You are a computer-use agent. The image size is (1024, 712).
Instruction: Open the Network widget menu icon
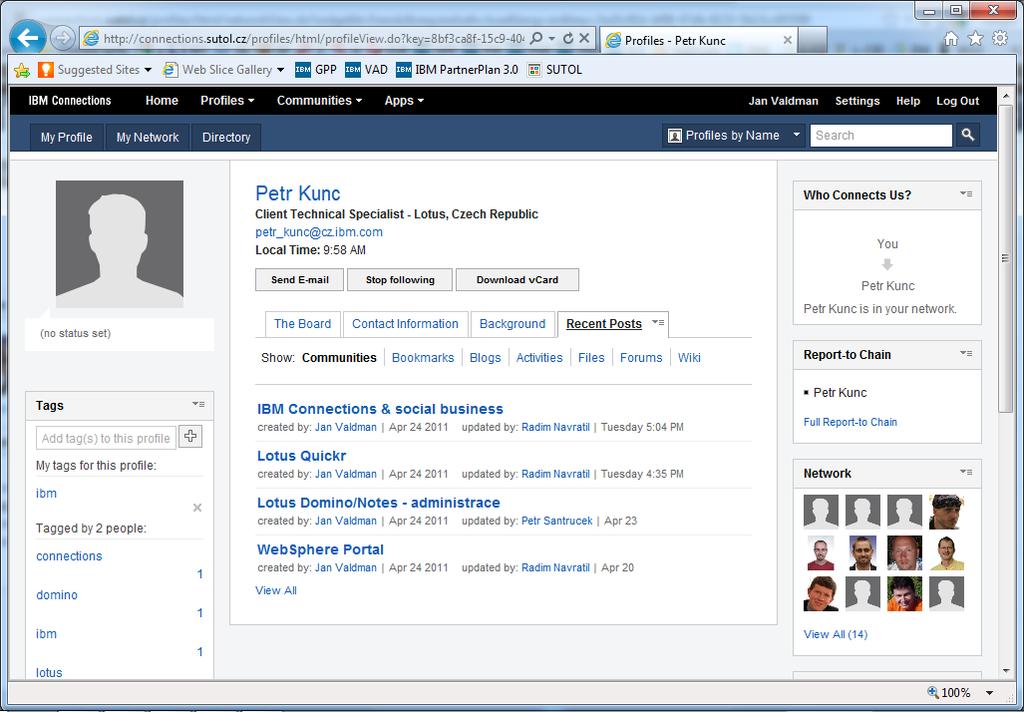[966, 472]
